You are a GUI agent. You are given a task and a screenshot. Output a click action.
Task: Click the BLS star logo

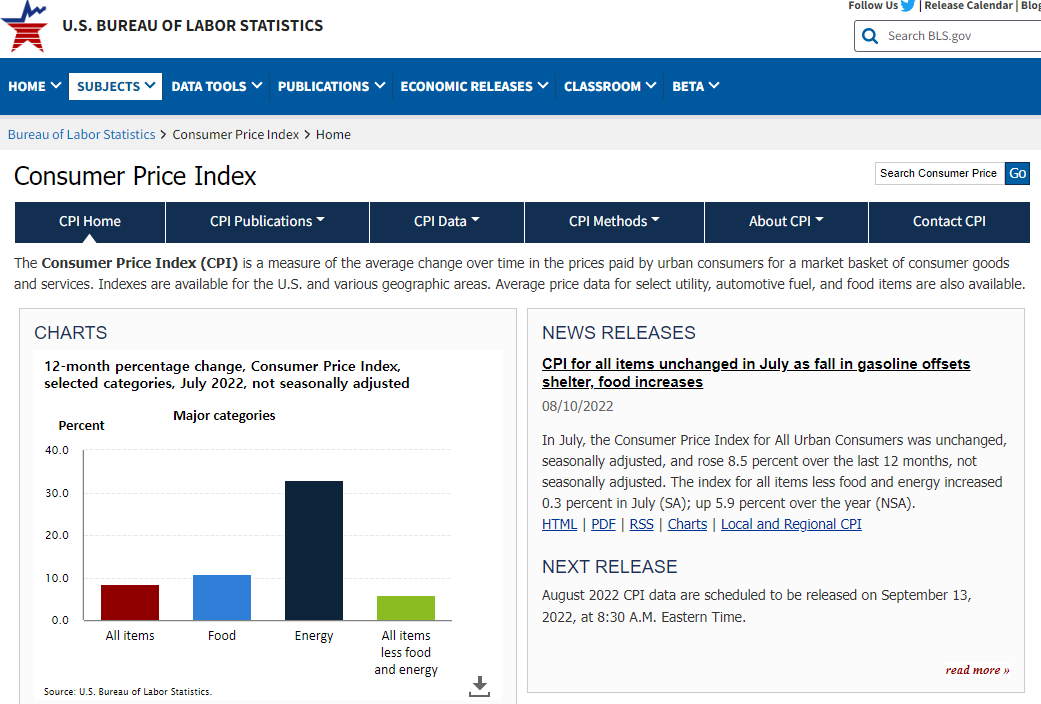[x=25, y=27]
